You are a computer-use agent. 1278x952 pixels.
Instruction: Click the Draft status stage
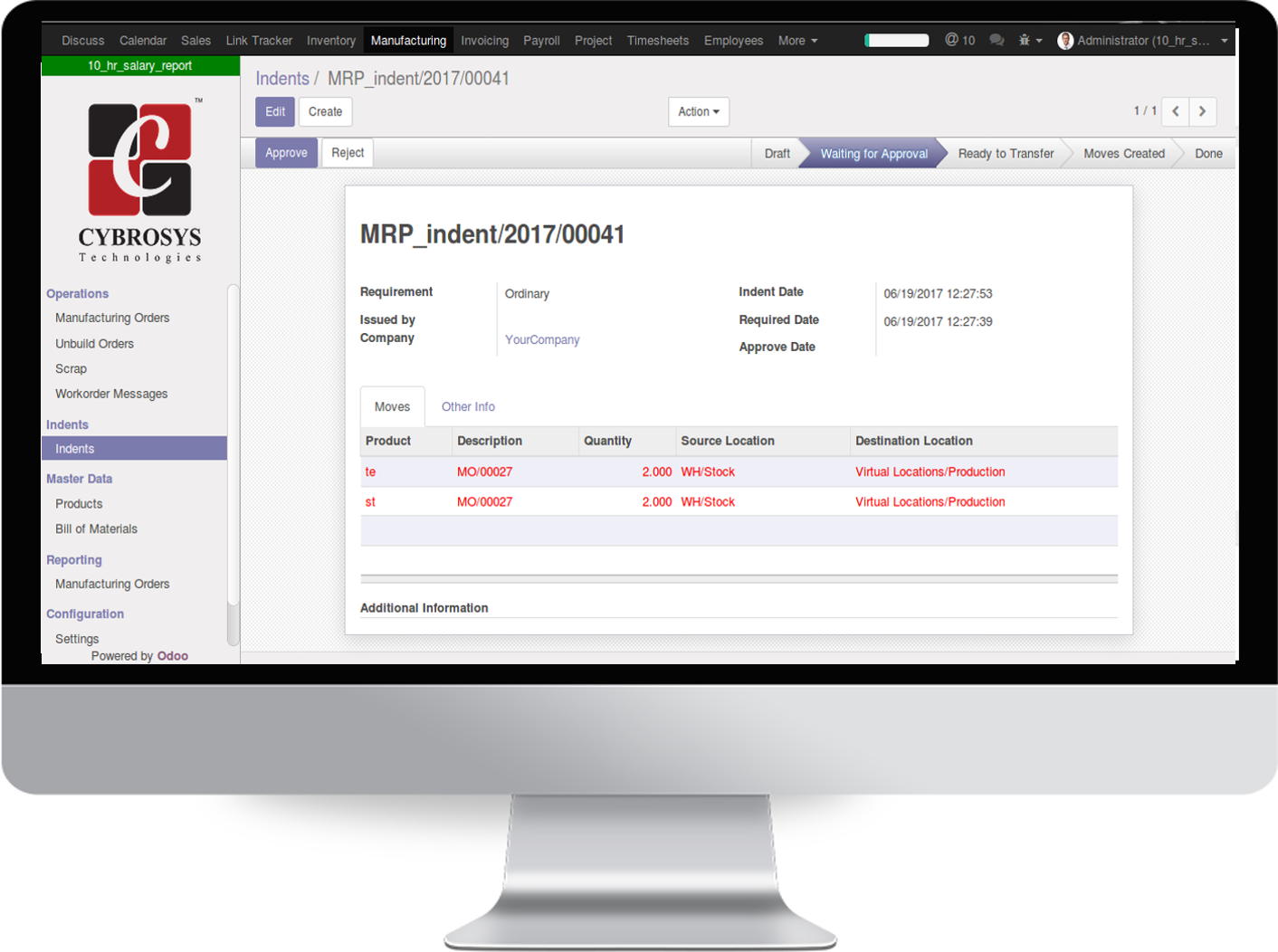point(777,154)
